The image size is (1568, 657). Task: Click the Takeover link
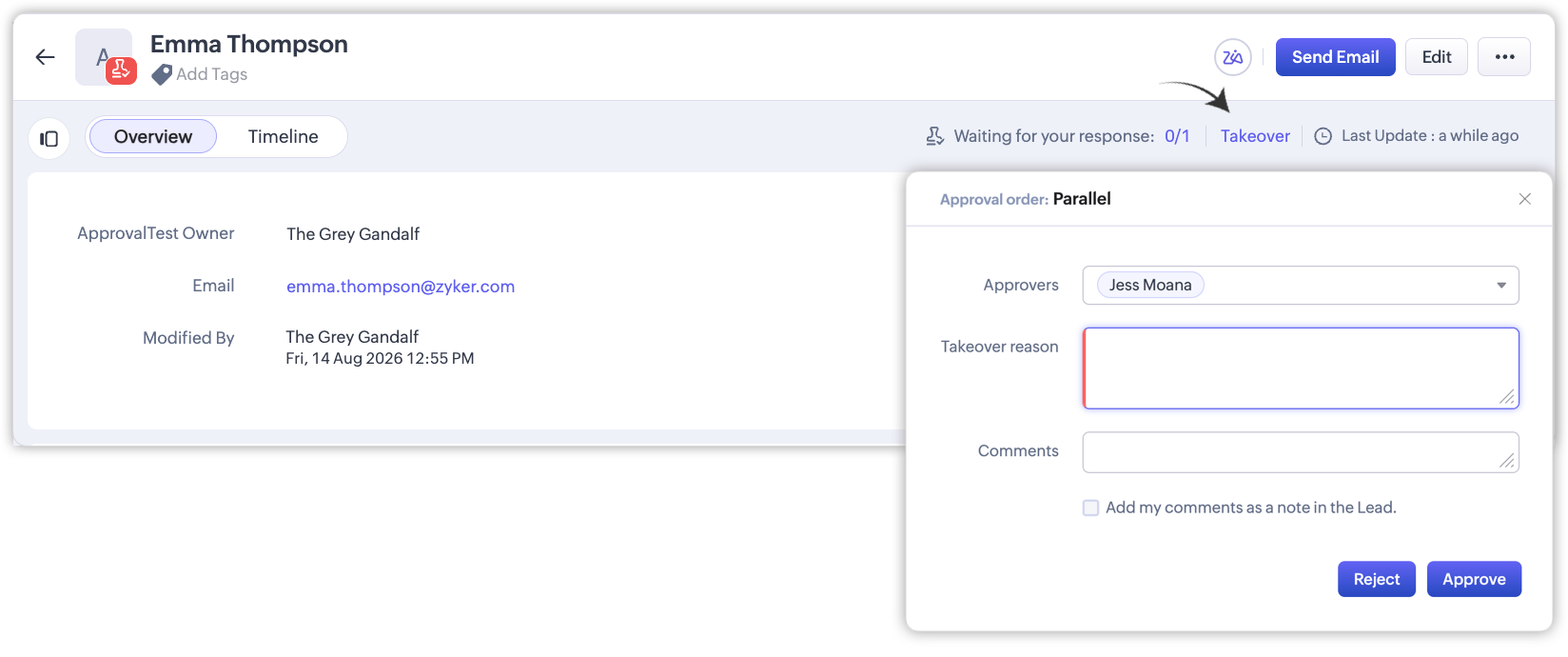1255,136
